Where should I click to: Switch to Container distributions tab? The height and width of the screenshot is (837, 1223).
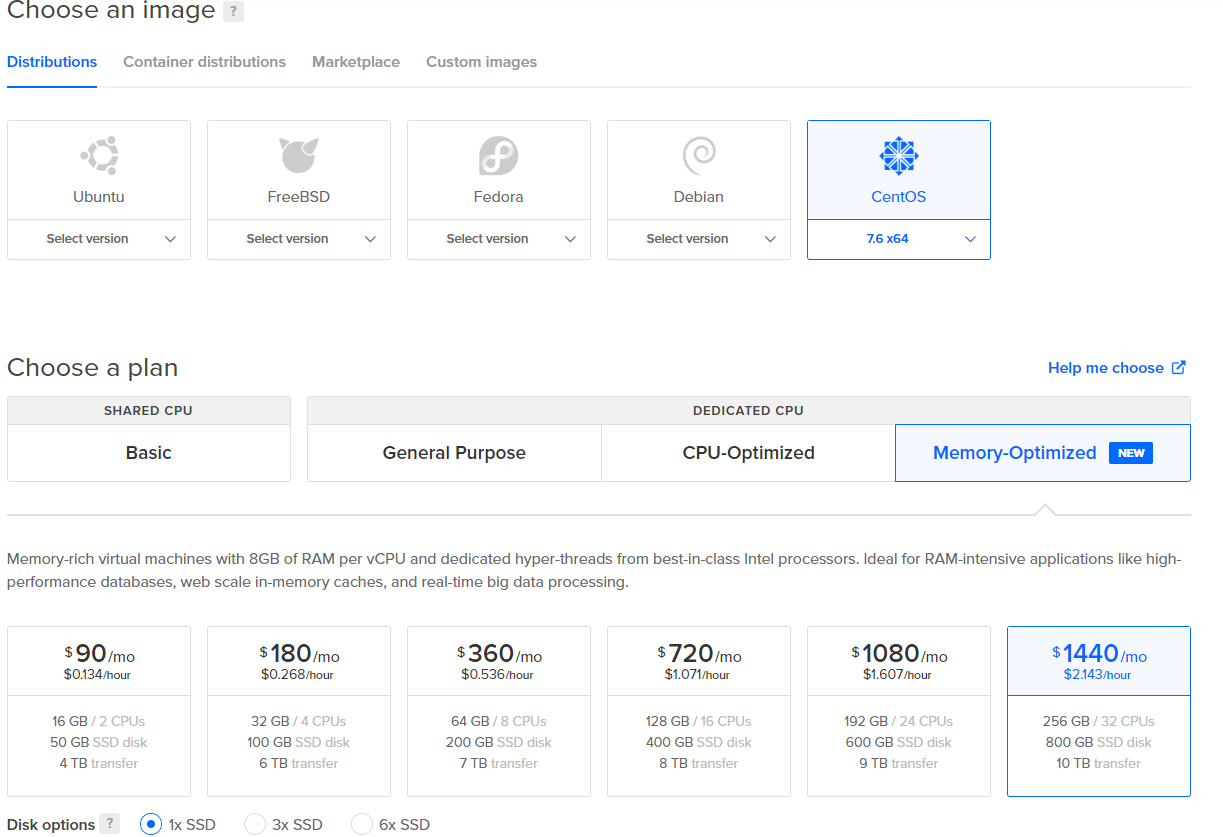[204, 62]
